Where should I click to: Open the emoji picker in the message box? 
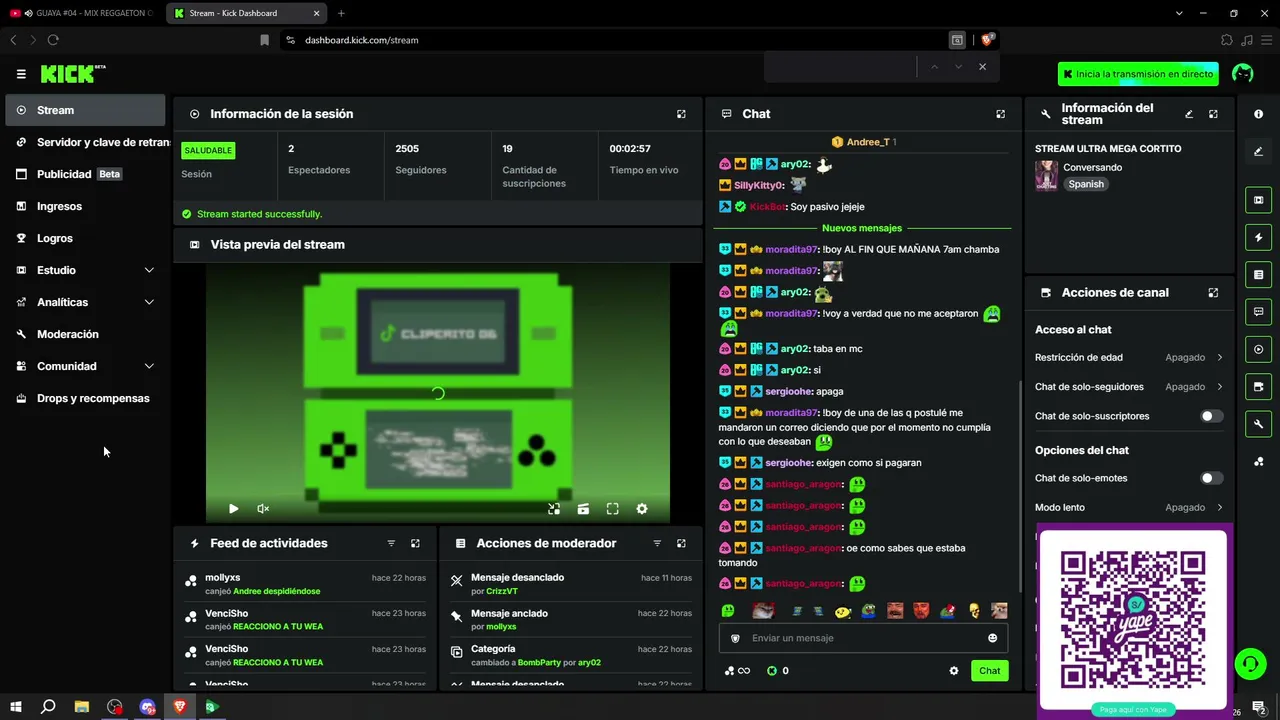point(993,638)
